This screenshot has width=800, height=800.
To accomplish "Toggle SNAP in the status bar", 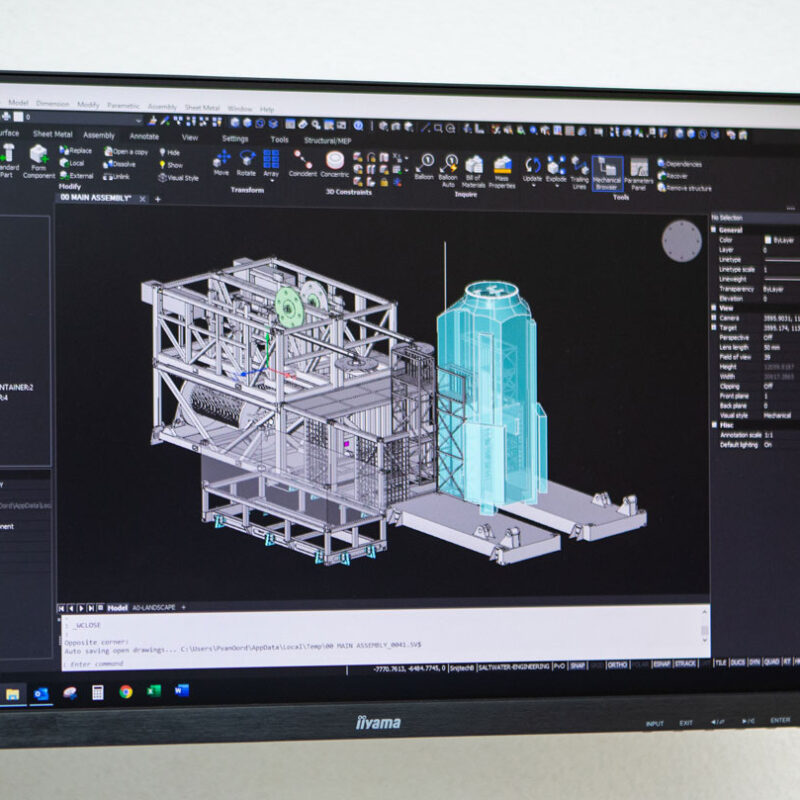I will (x=577, y=664).
